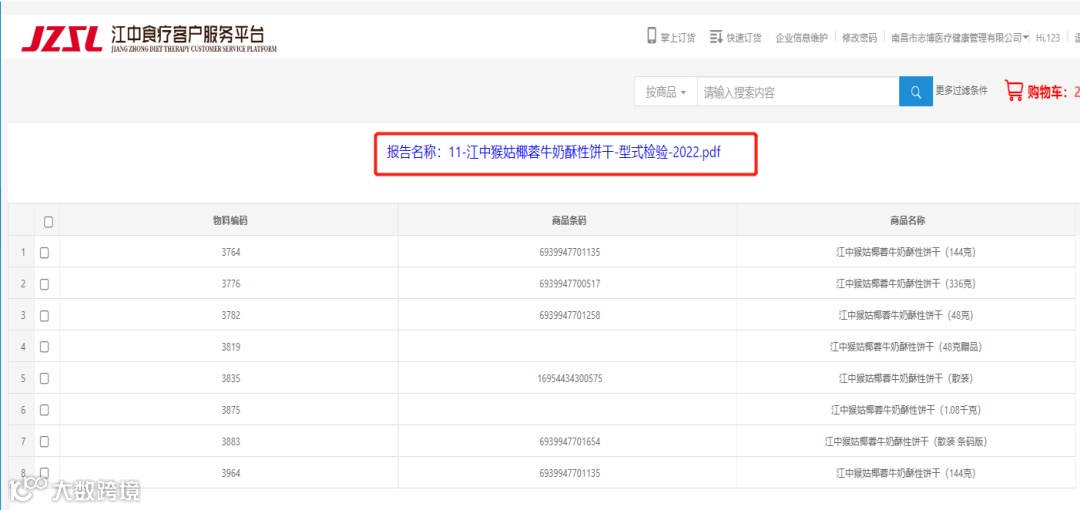
Task: Toggle the select-all header checkbox
Action: 48,221
